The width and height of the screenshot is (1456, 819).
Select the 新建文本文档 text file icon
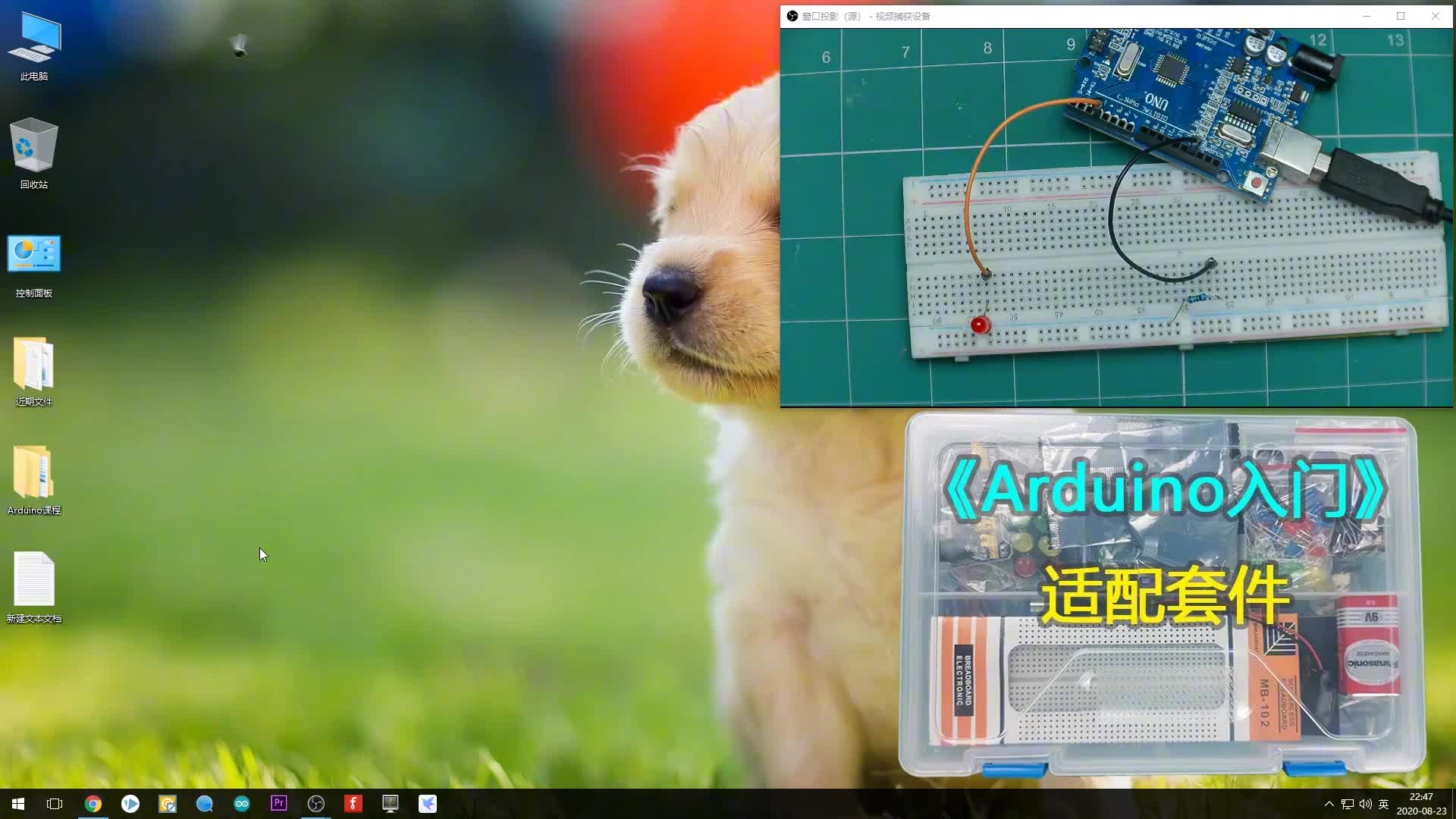click(34, 588)
